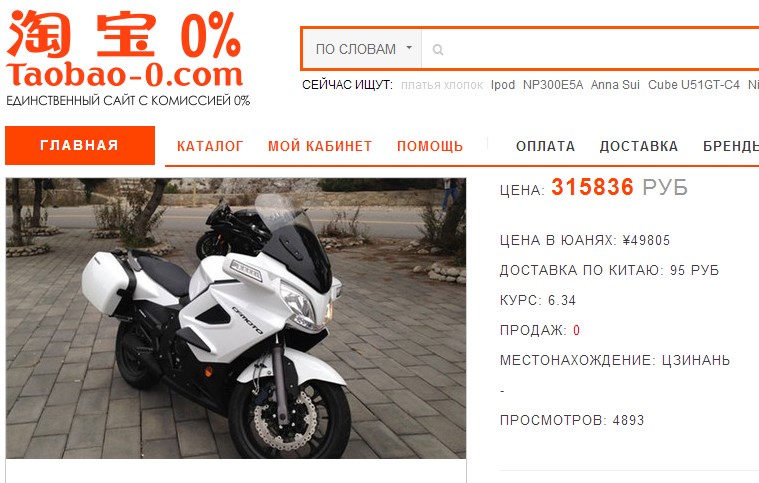This screenshot has width=759, height=483.
Task: Click the ПРОДАЖ count 0
Action: point(577,331)
